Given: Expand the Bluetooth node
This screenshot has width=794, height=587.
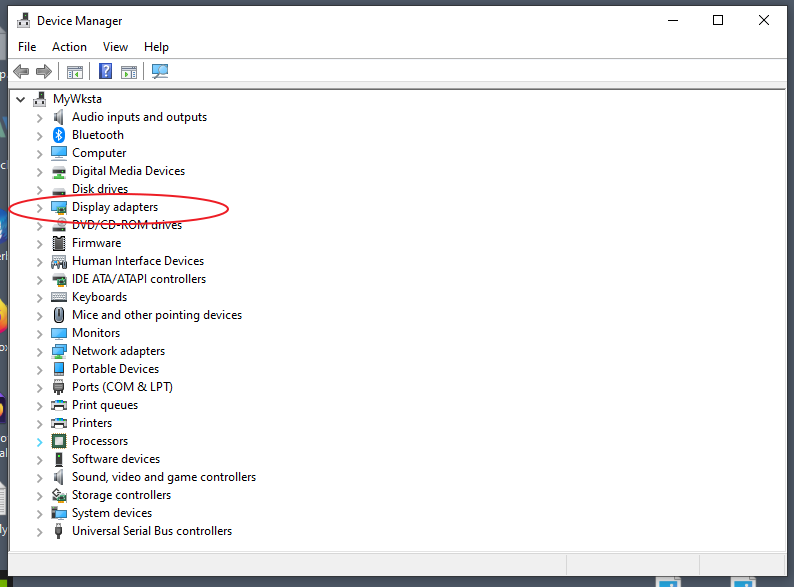Looking at the screenshot, I should pyautogui.click(x=39, y=136).
